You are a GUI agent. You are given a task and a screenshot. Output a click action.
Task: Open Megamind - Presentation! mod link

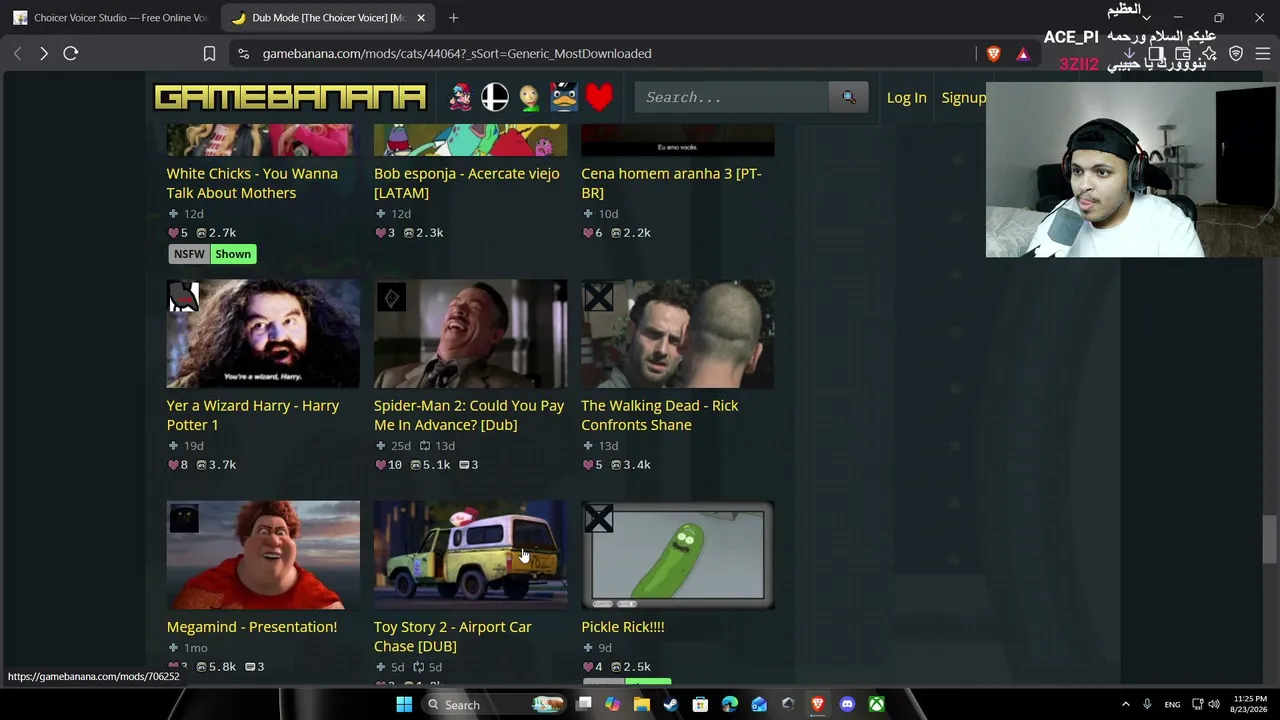pyautogui.click(x=252, y=627)
